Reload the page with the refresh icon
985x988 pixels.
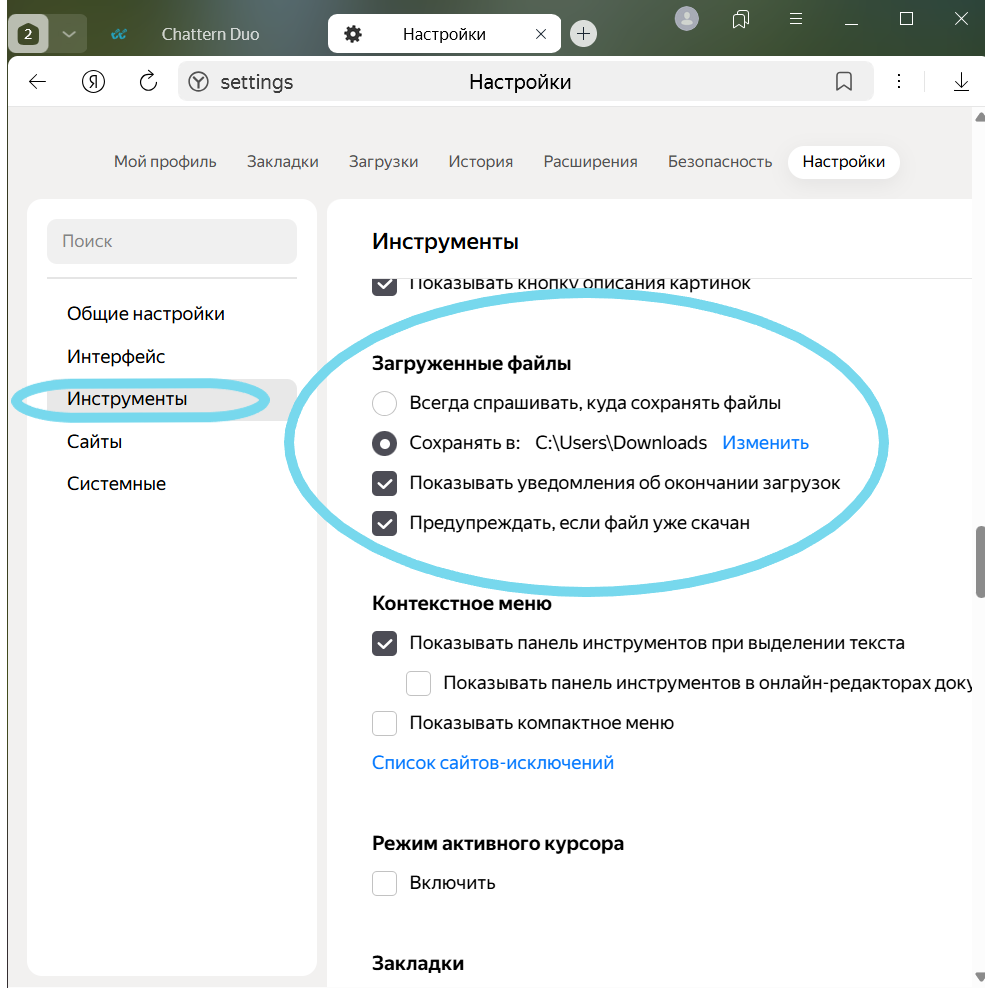click(x=148, y=82)
